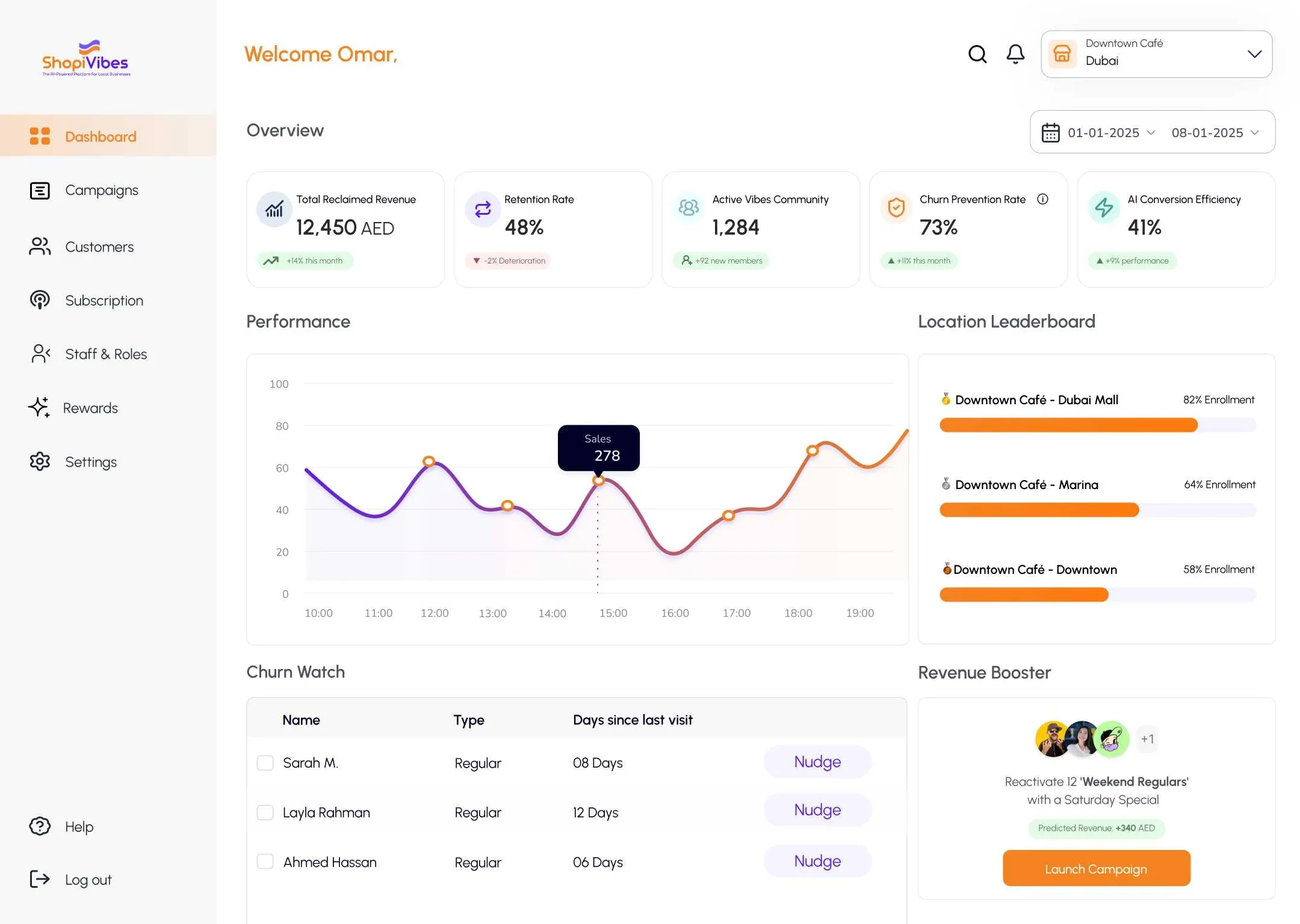Click the 12:00 chart data point
Screen dimensions: 1300x924
[x=429, y=461]
